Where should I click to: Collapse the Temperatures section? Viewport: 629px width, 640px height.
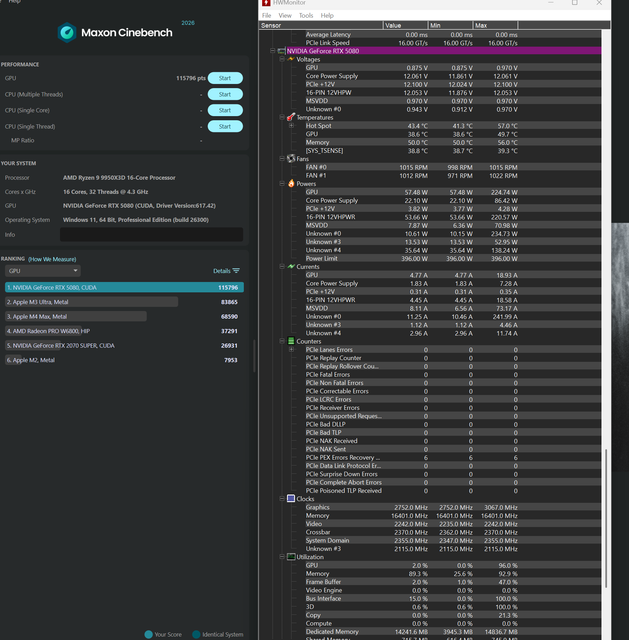click(282, 117)
